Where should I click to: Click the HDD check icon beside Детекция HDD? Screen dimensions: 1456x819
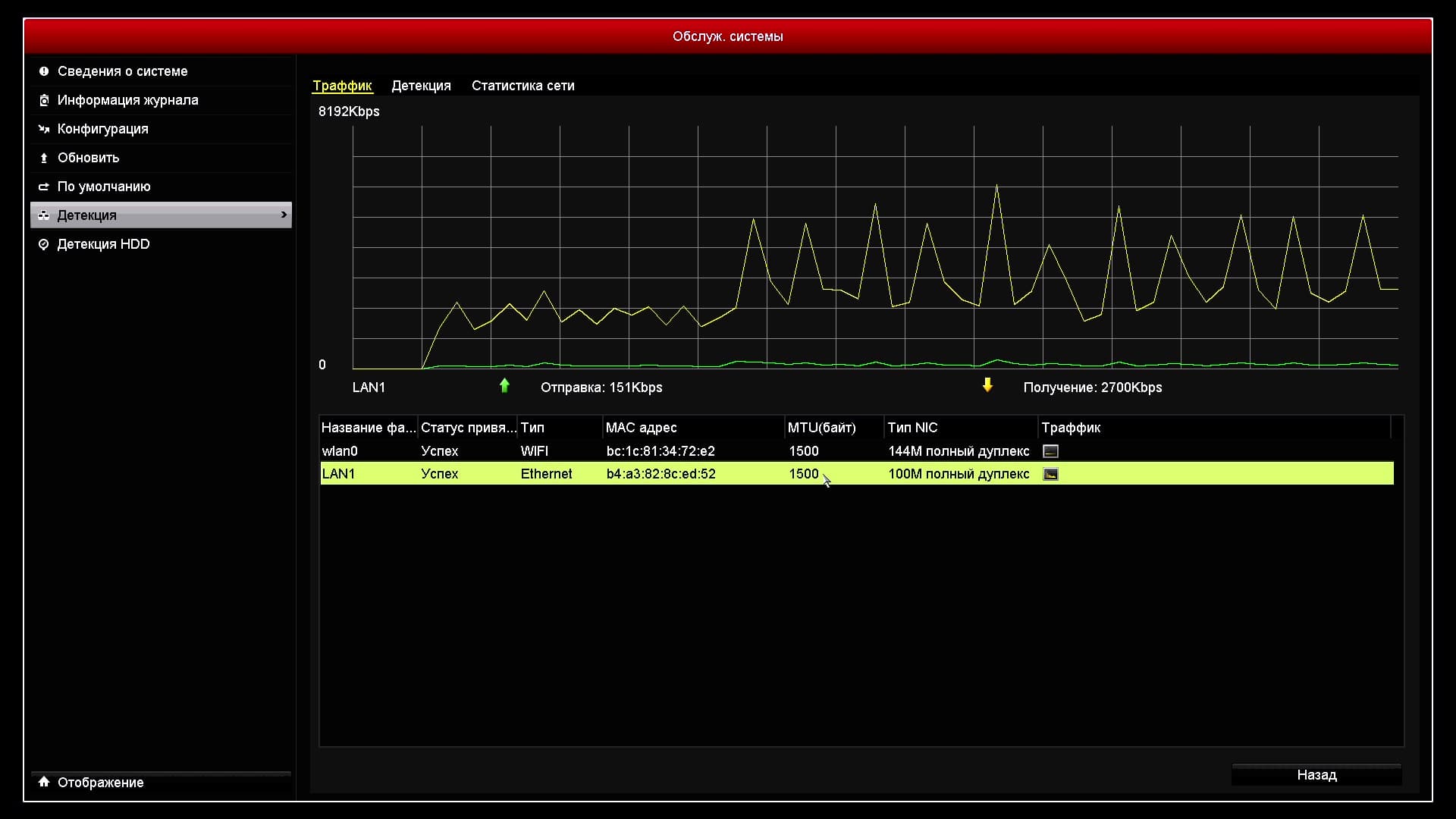pyautogui.click(x=44, y=244)
